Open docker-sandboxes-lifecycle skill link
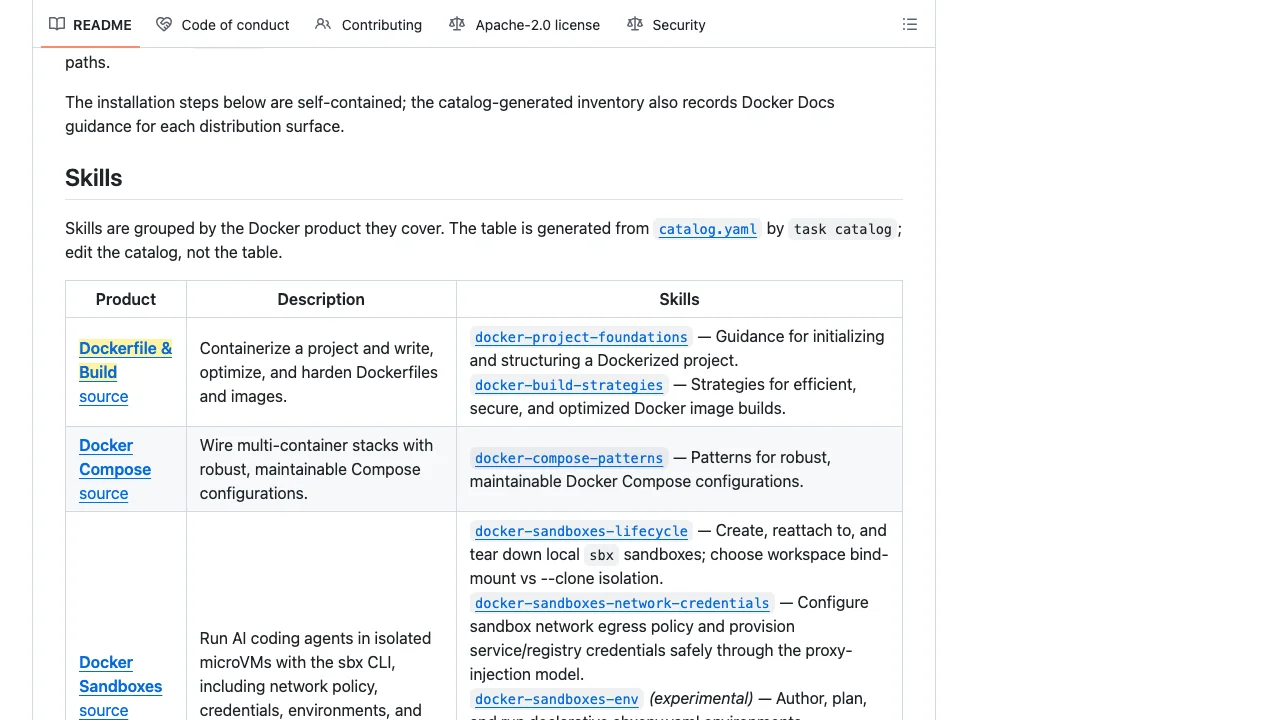The height and width of the screenshot is (720, 1280). click(581, 531)
